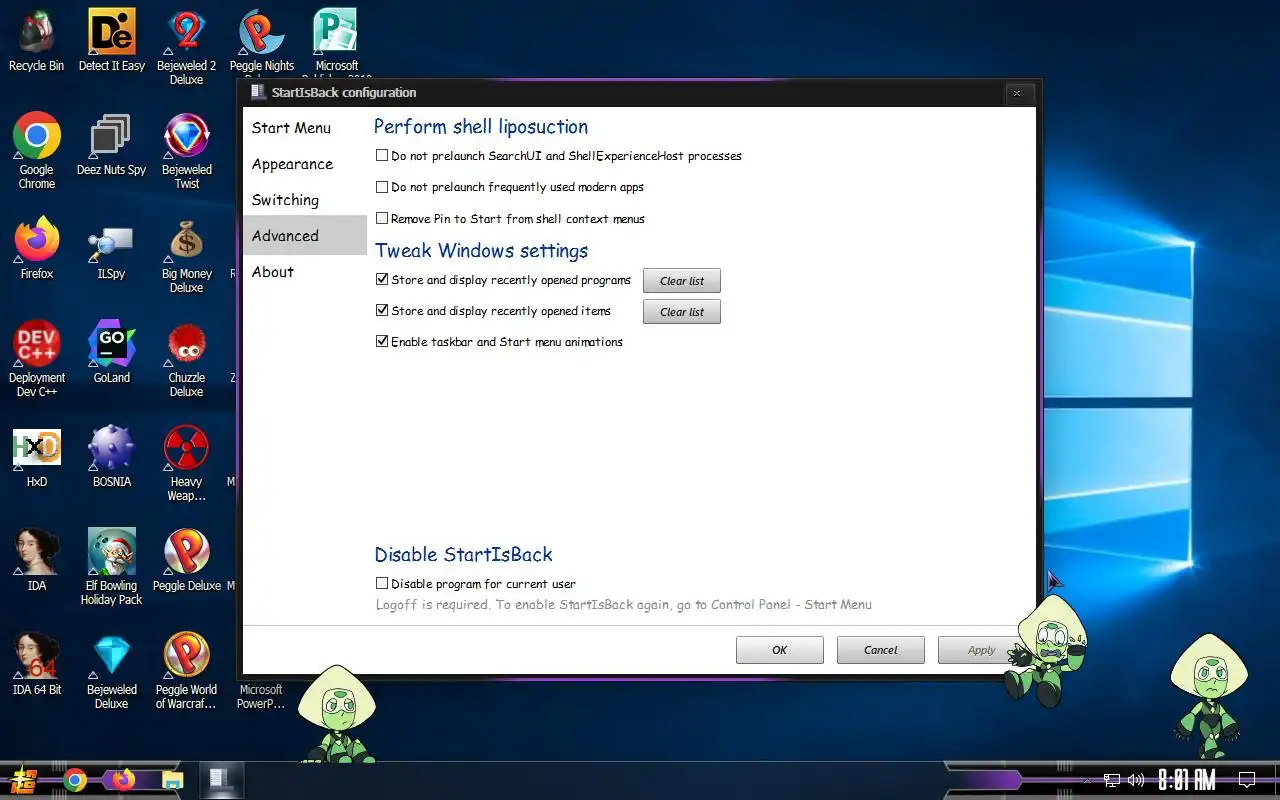Select the IDA desktop icon
This screenshot has height=800, width=1280.
click(x=36, y=560)
